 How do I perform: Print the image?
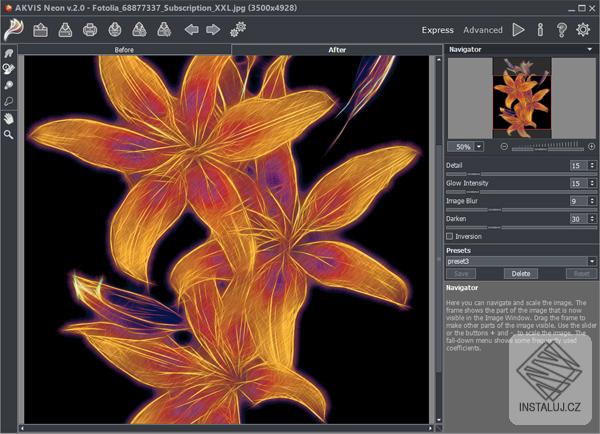(90, 30)
